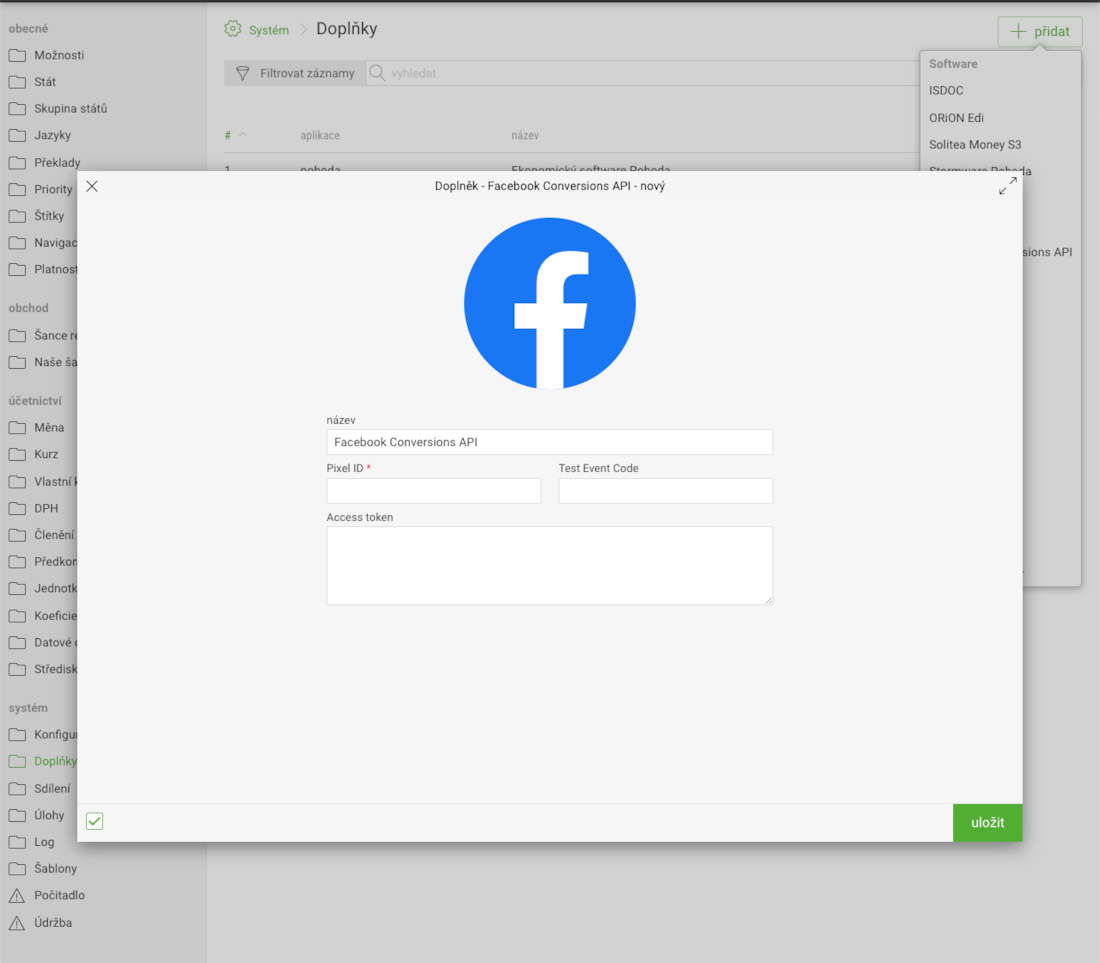Open Šablony in sidebar
Viewport: 1100px width, 963px height.
pos(55,869)
